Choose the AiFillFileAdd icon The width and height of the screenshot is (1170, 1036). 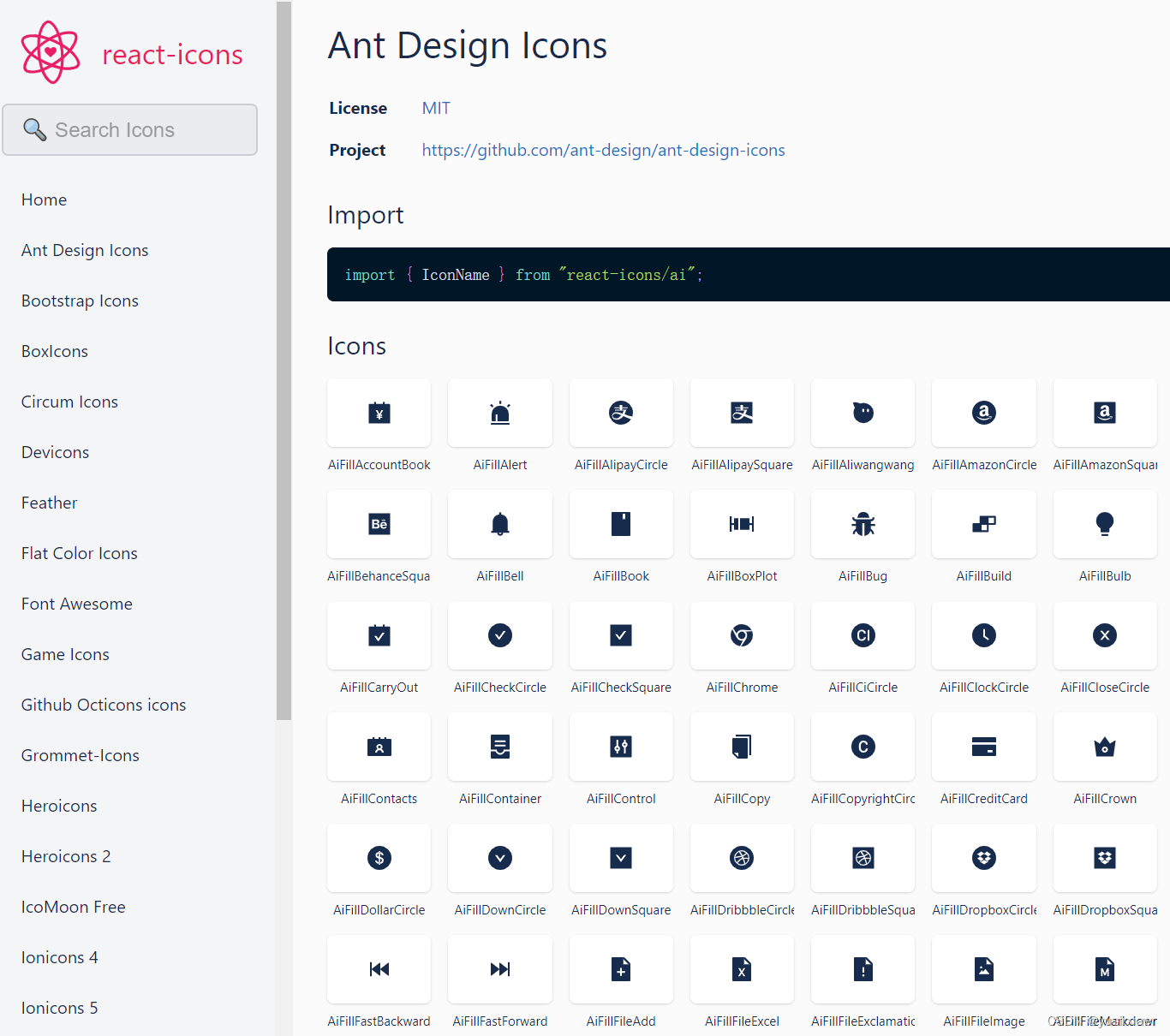pyautogui.click(x=621, y=969)
